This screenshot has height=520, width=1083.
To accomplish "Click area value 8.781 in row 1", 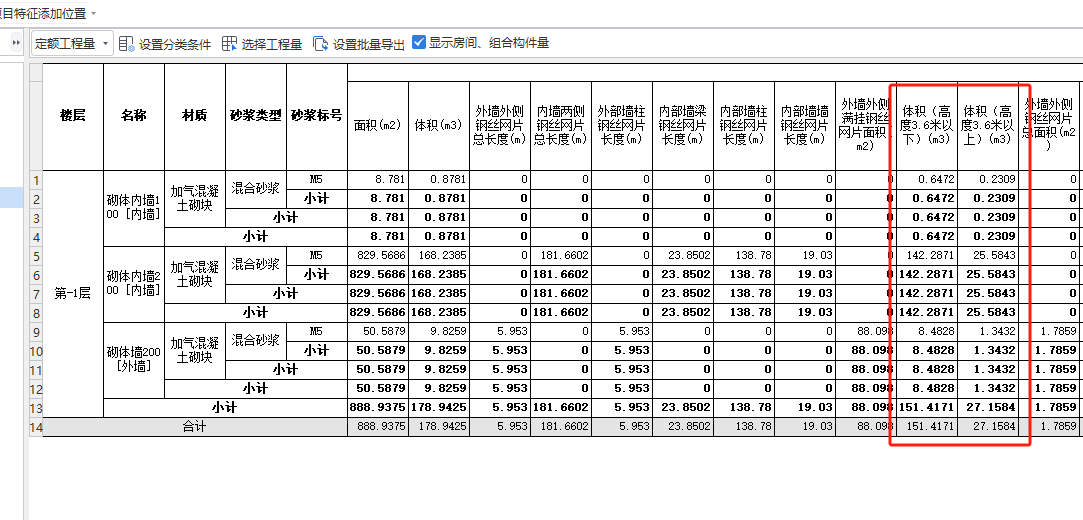I will (378, 180).
